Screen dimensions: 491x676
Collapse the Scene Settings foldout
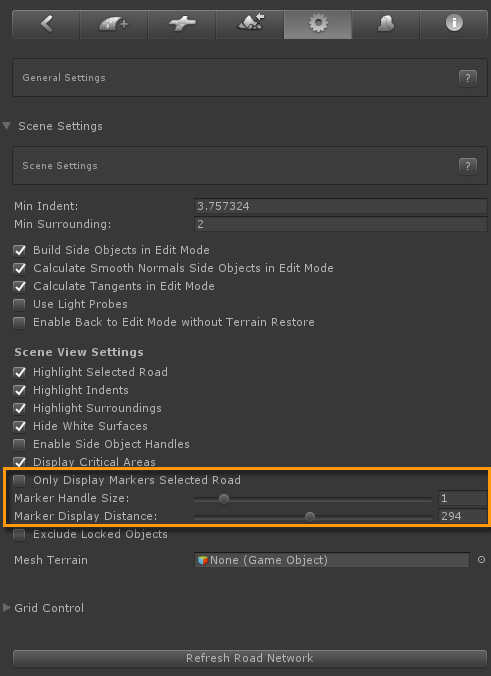click(x=6, y=126)
